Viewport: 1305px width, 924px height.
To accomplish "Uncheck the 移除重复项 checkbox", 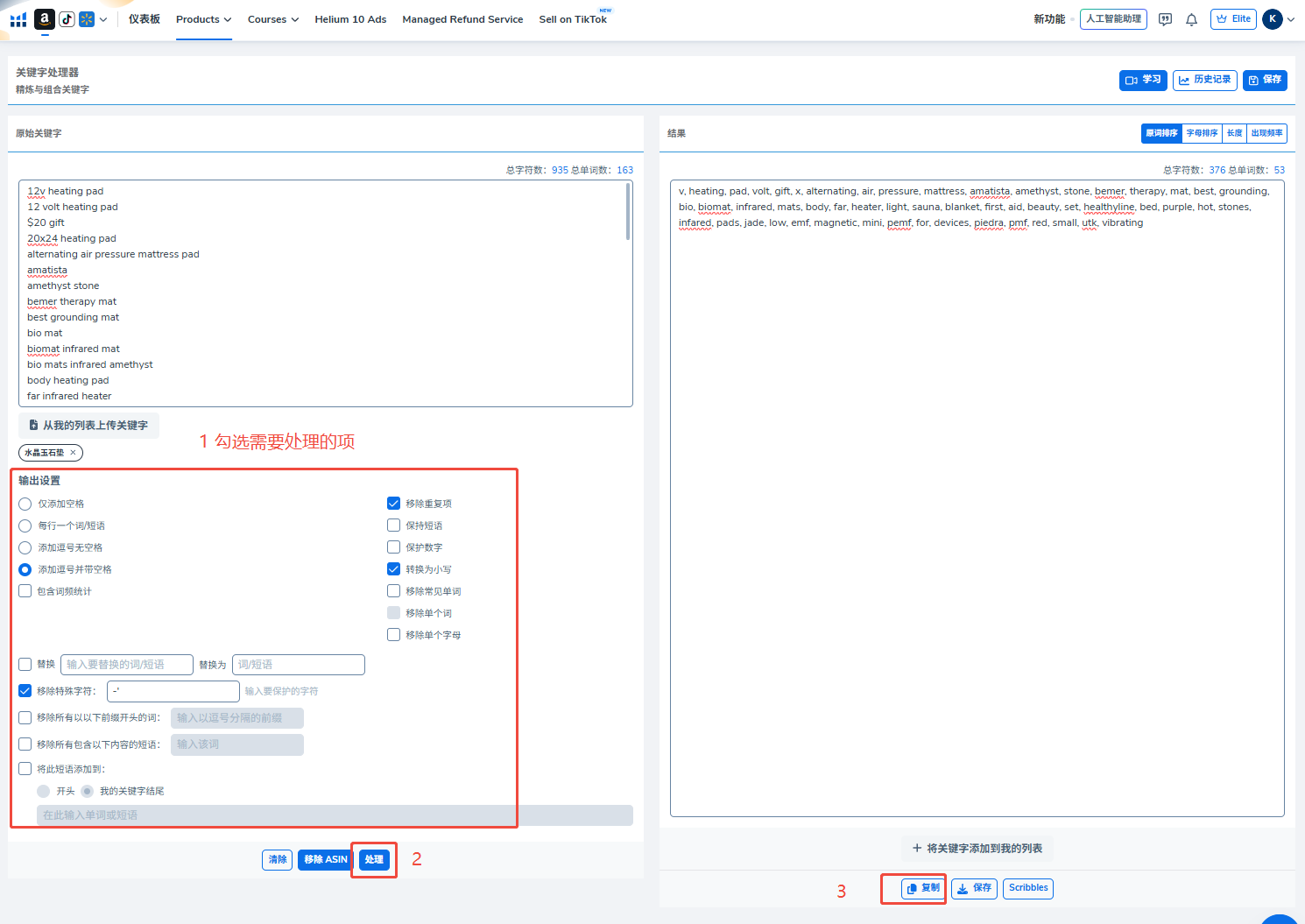I will [394, 504].
